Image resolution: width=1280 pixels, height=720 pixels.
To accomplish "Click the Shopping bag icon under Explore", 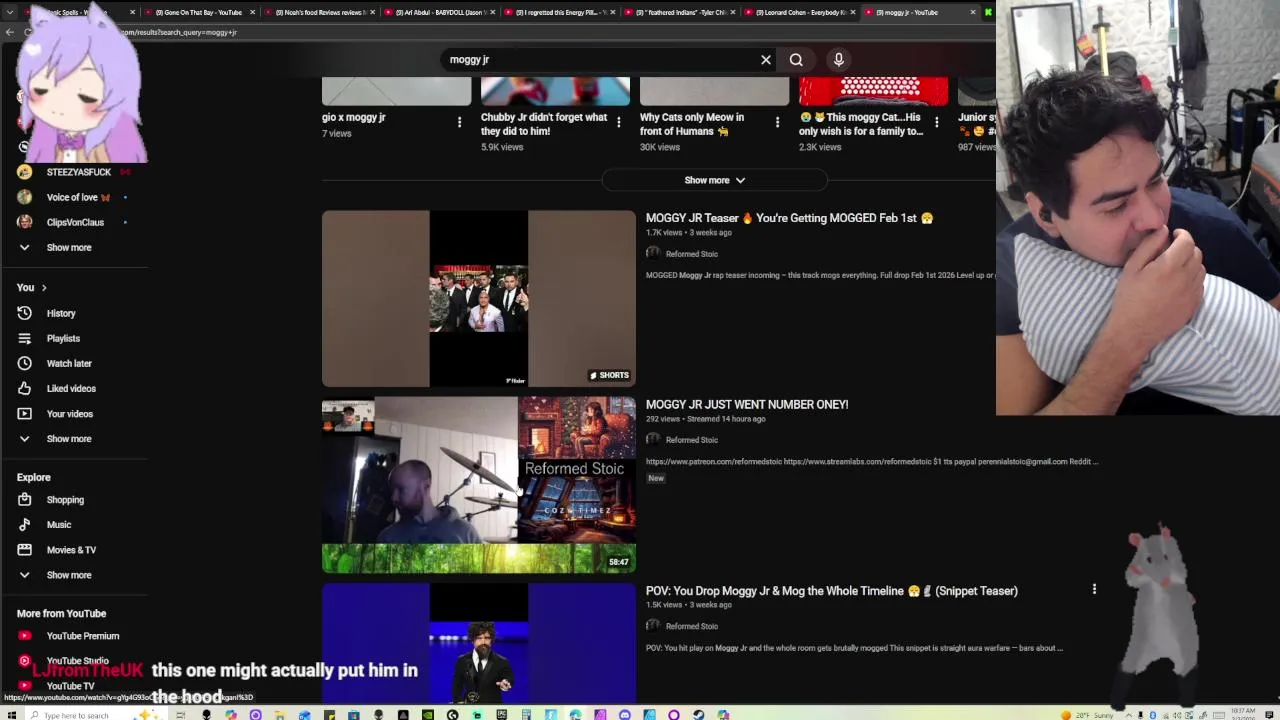I will click(25, 499).
